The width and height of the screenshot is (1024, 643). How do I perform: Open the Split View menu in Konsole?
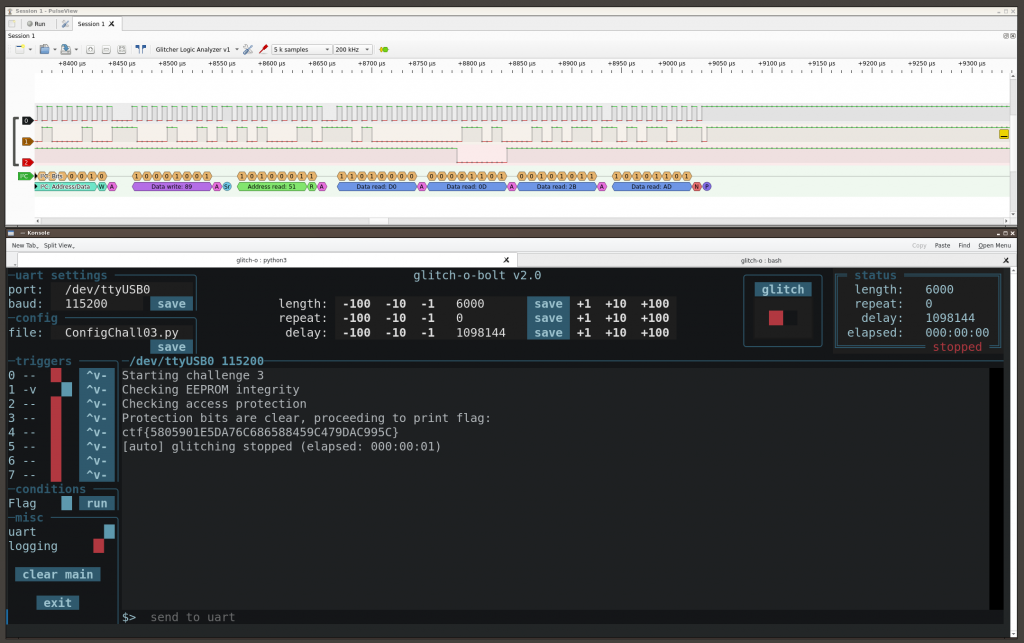(59, 245)
